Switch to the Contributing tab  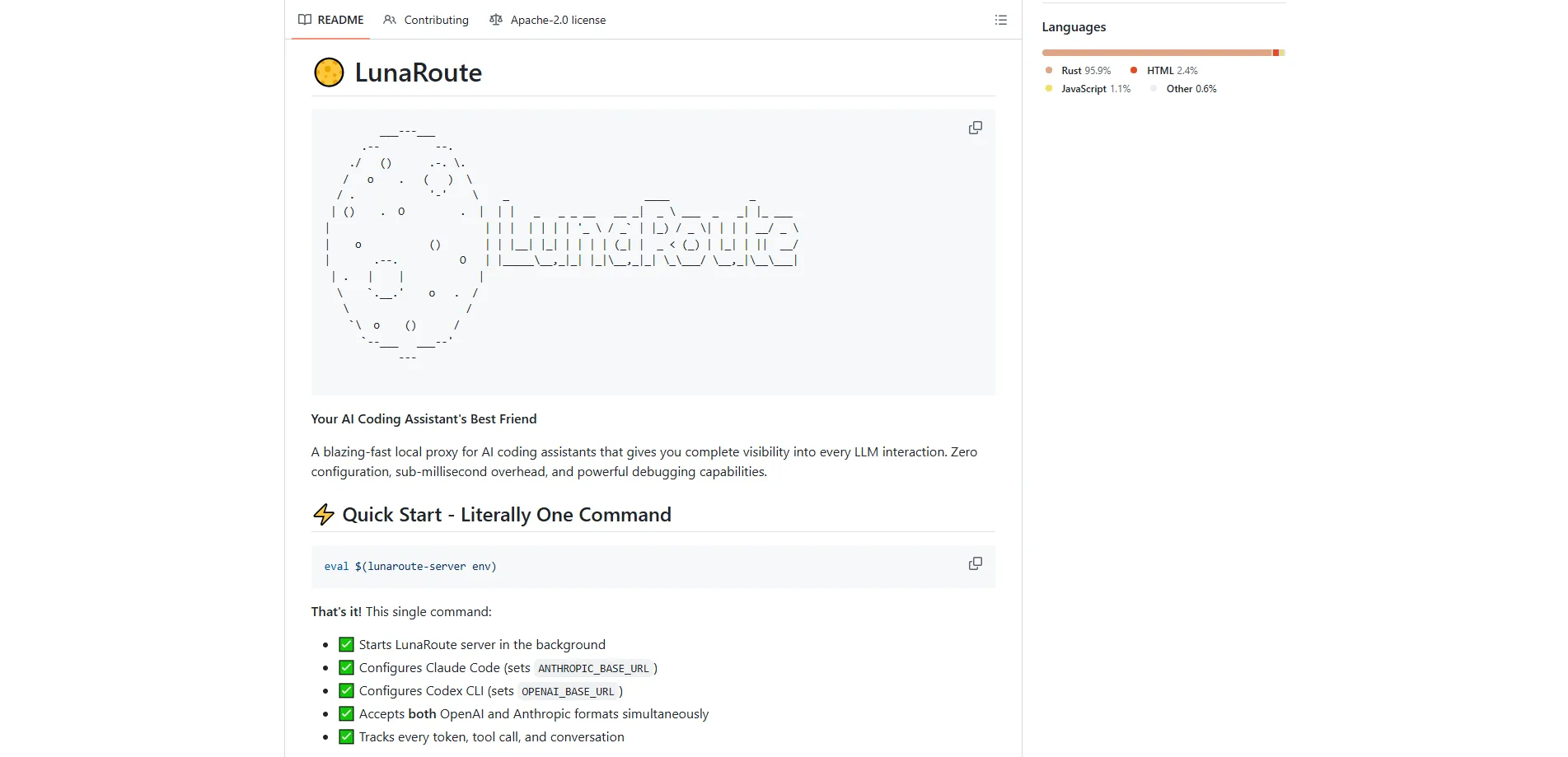click(x=426, y=20)
